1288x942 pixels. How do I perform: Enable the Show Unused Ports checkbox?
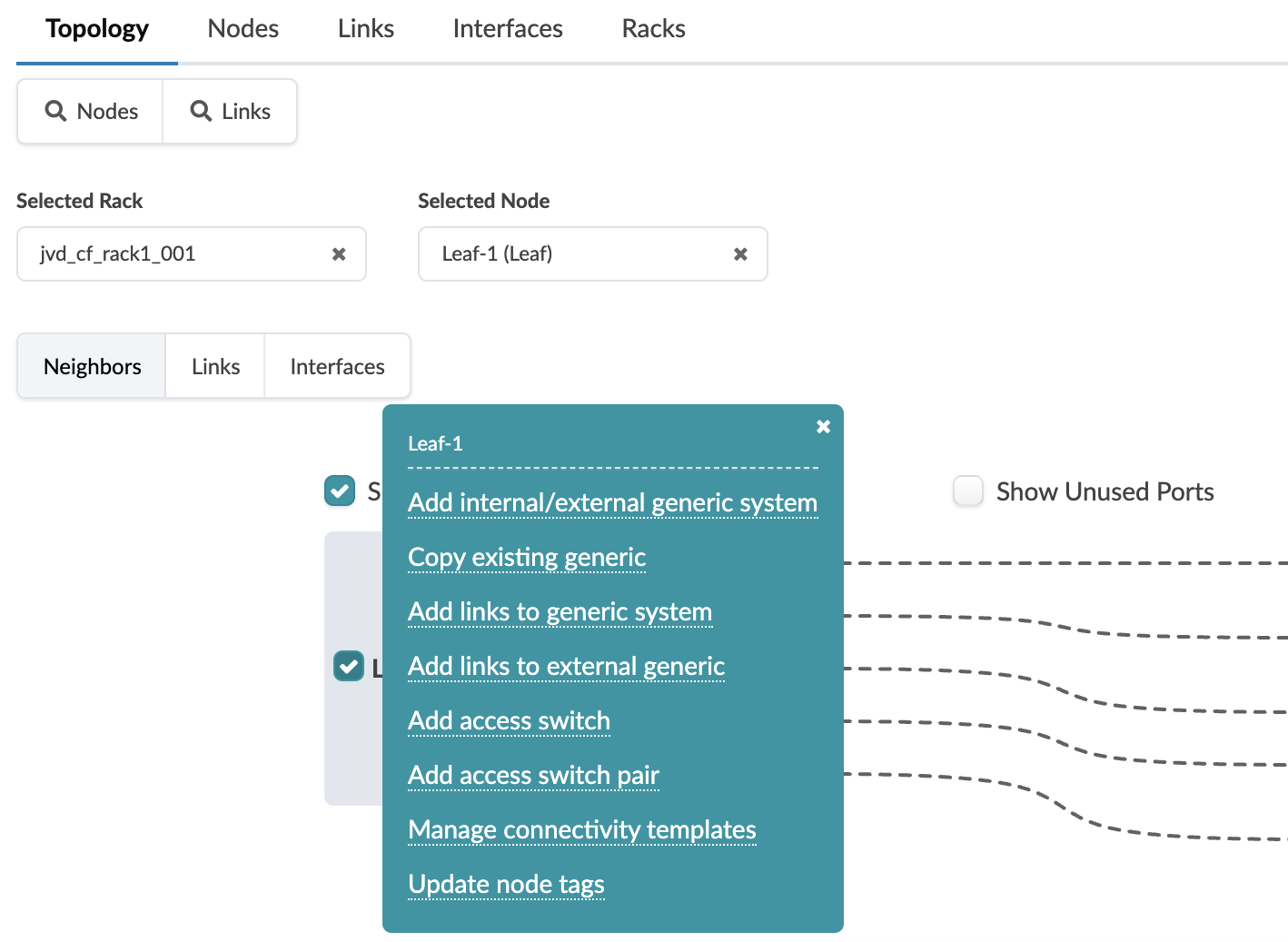coord(968,491)
